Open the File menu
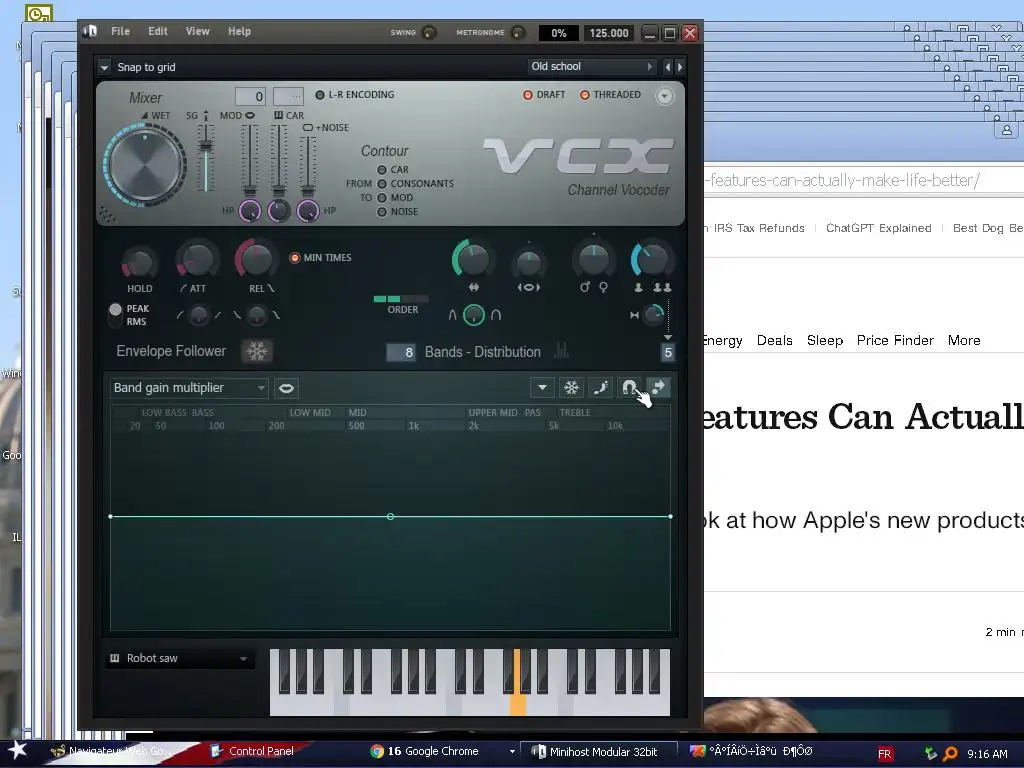1024x768 pixels. pos(120,31)
